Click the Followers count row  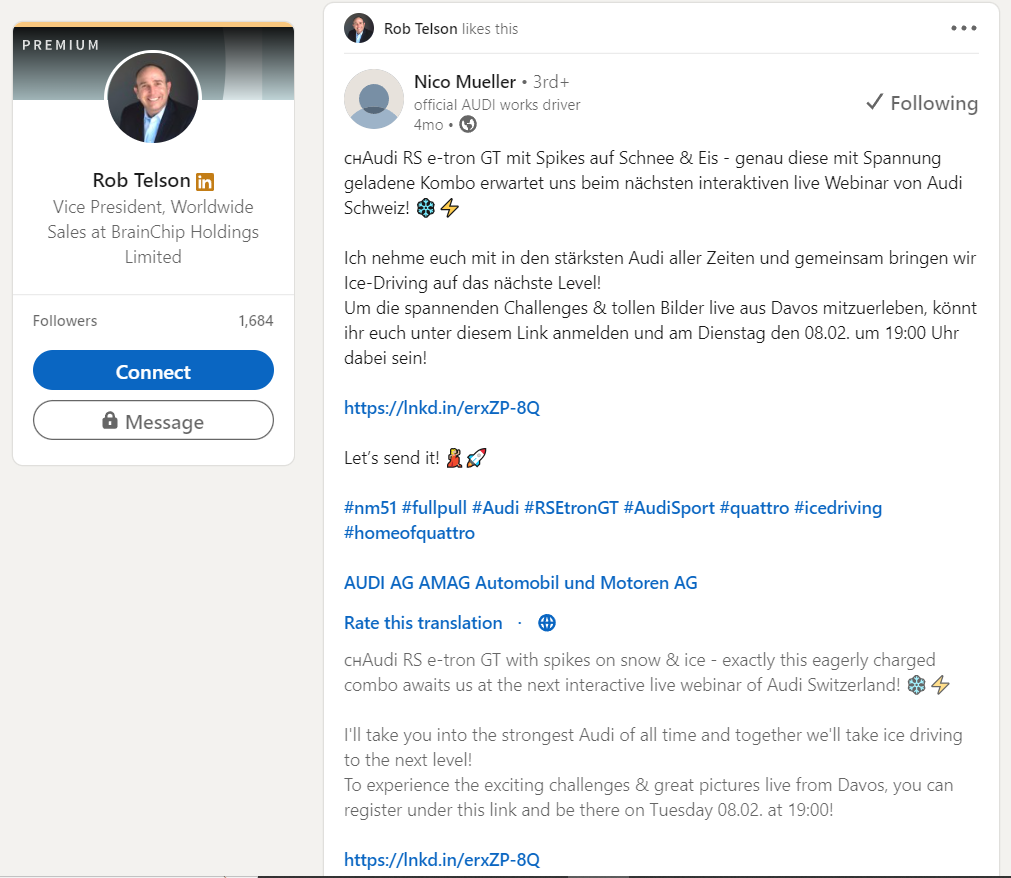(x=153, y=321)
